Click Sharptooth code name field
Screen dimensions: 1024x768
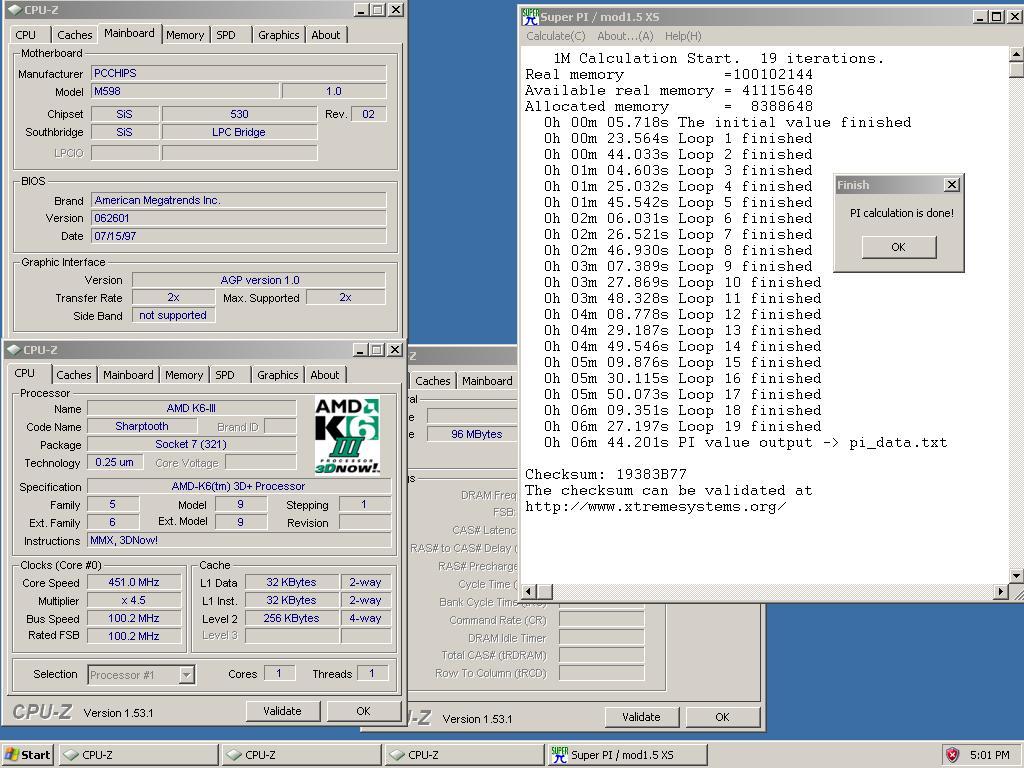tap(142, 426)
